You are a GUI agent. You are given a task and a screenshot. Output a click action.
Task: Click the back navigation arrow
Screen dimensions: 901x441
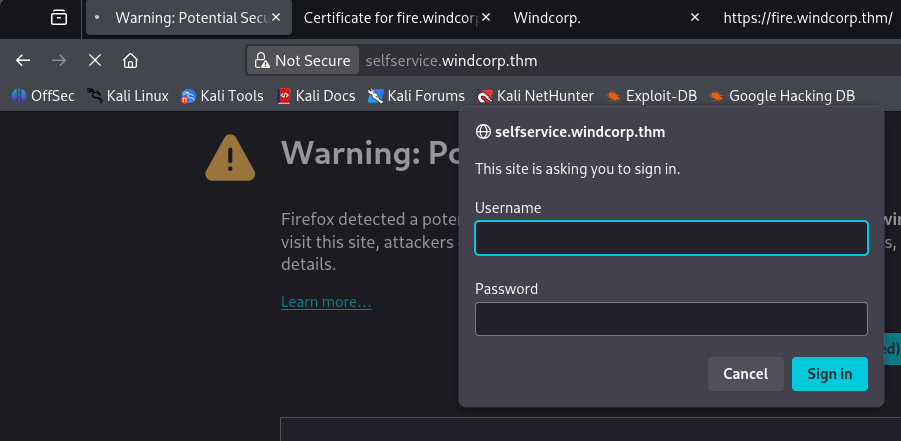(x=24, y=60)
